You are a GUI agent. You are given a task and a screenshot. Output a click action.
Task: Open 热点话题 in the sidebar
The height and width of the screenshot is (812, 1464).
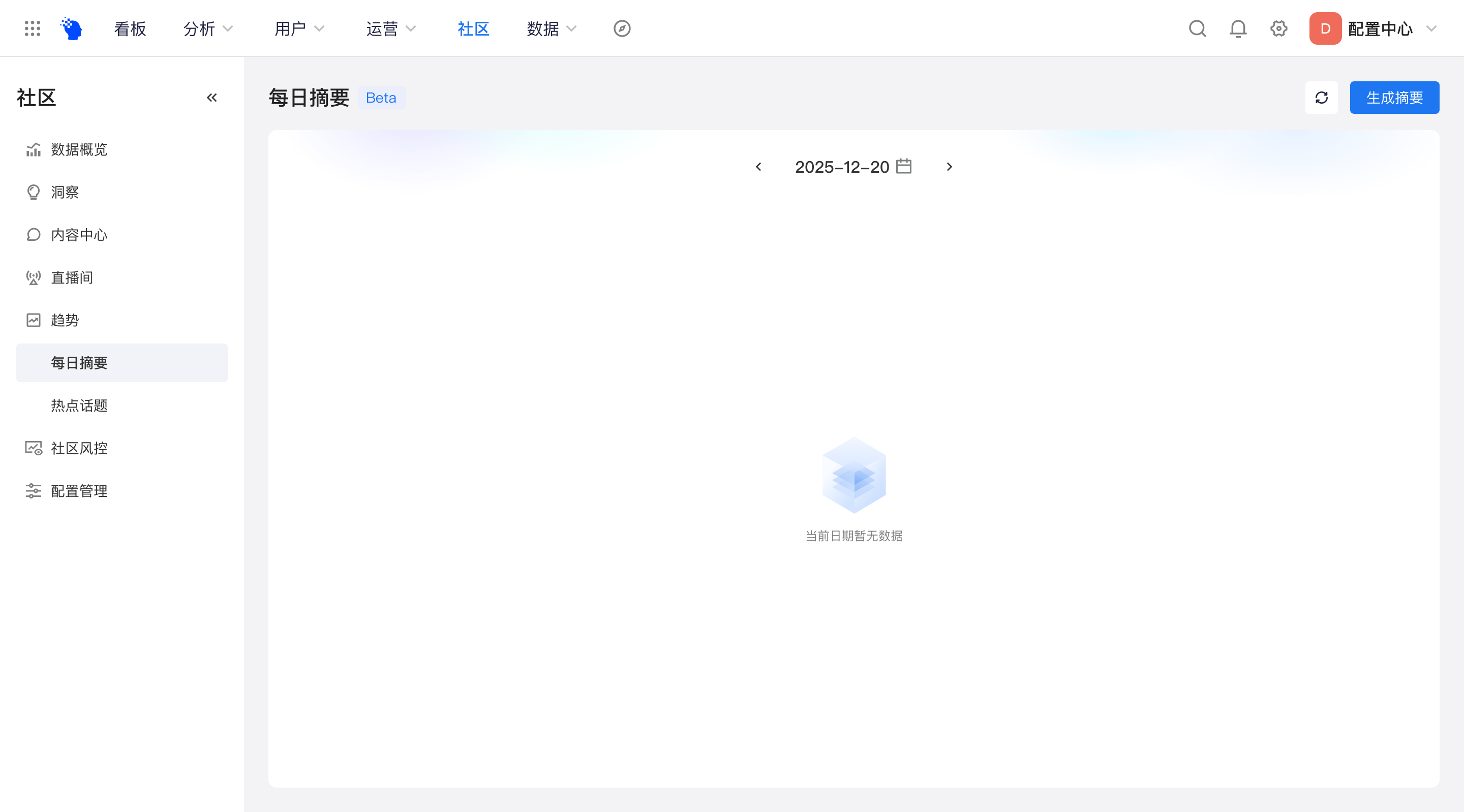(121, 405)
